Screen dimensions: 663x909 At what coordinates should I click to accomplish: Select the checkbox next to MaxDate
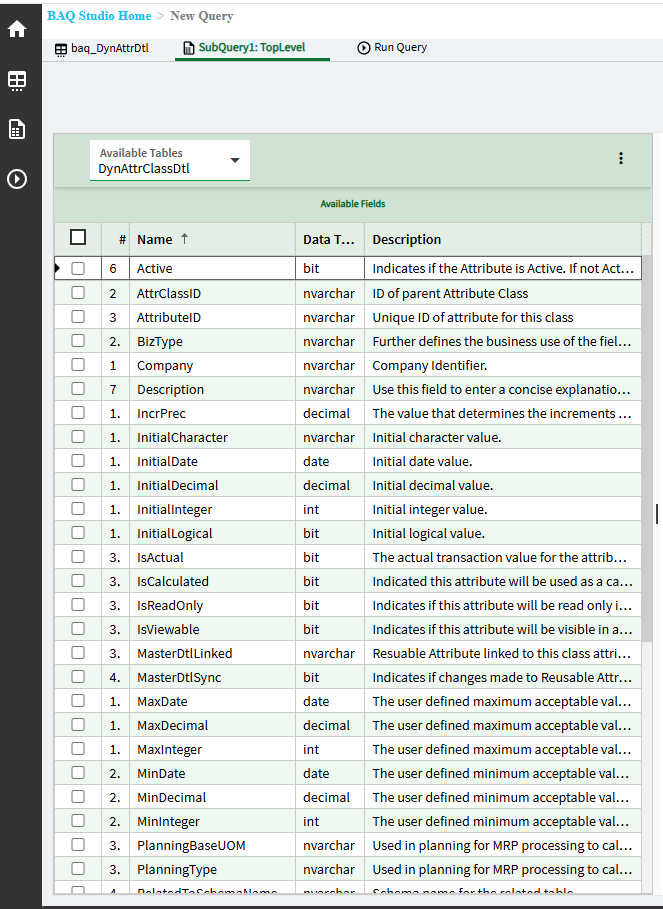(78, 701)
